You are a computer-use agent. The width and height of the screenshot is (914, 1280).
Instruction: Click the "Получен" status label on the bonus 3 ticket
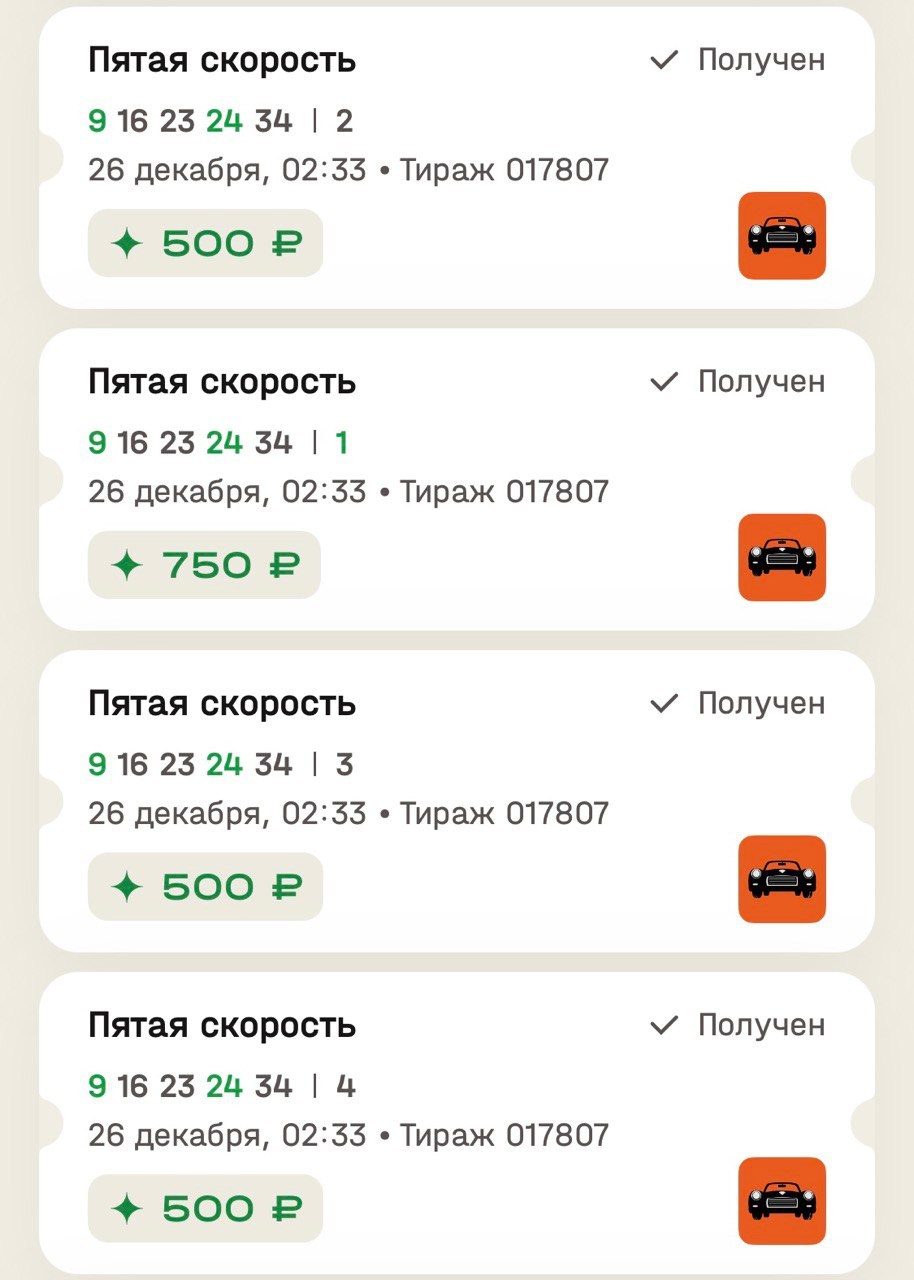point(761,704)
